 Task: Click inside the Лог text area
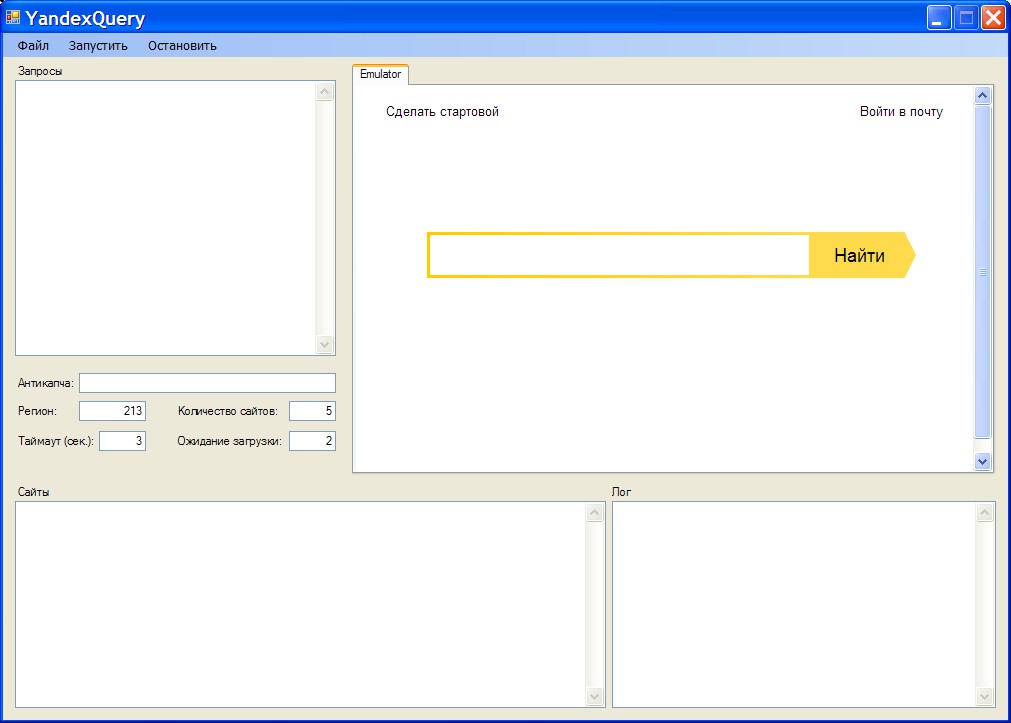click(x=794, y=604)
